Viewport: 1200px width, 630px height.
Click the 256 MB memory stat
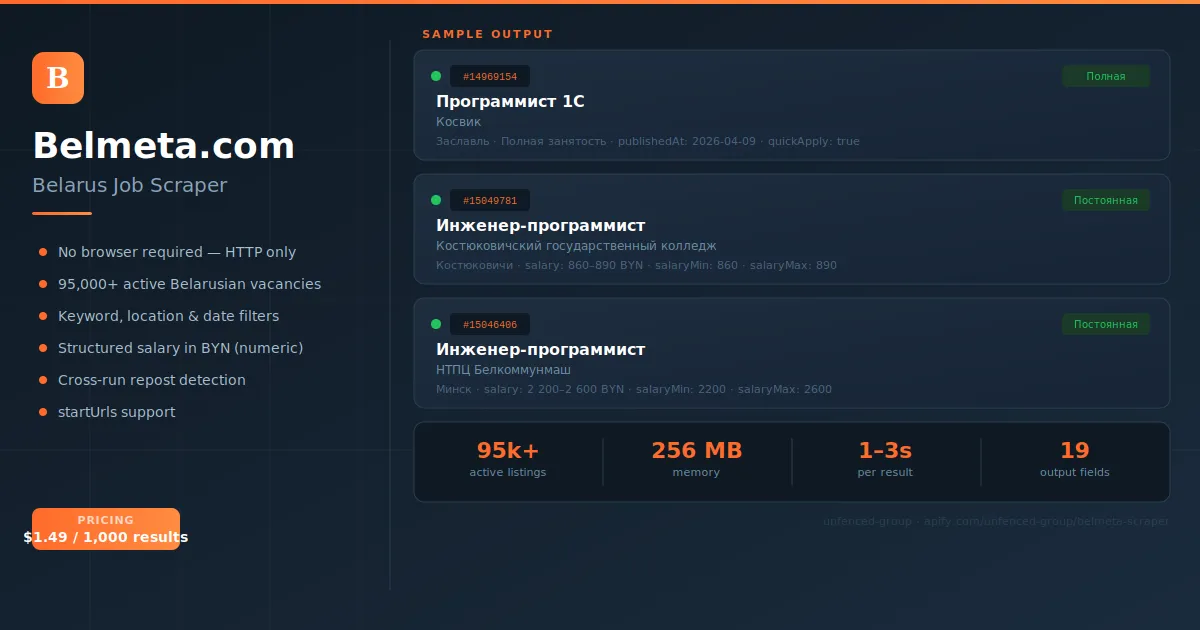[x=697, y=459]
